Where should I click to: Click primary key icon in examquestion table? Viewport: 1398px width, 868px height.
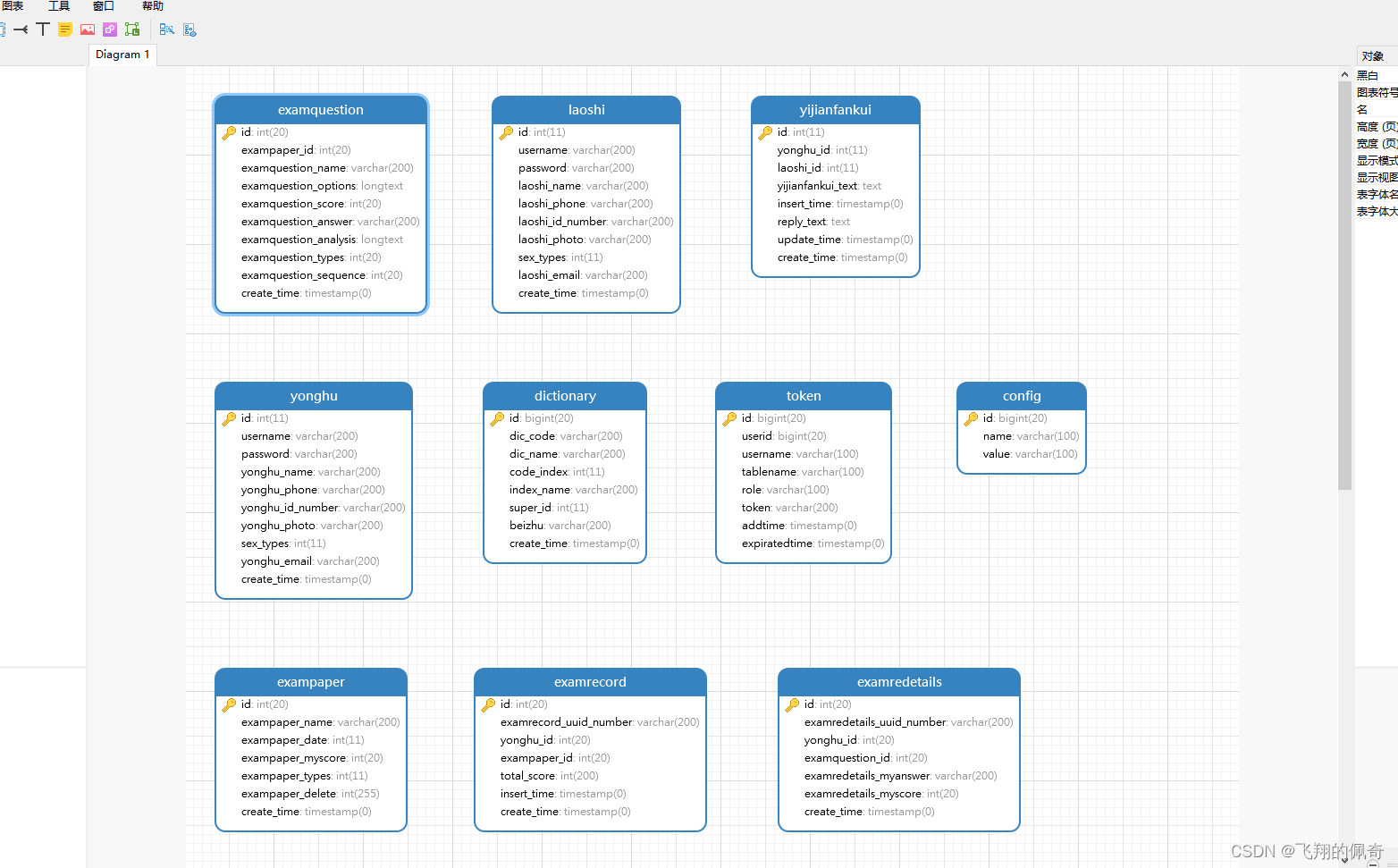point(229,132)
